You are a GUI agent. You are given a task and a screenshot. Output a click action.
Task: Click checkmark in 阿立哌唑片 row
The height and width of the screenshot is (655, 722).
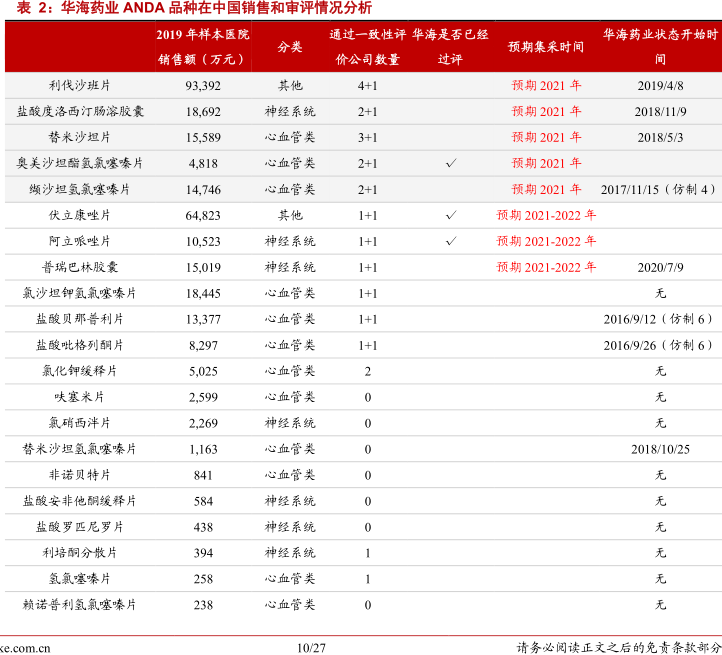coord(451,241)
